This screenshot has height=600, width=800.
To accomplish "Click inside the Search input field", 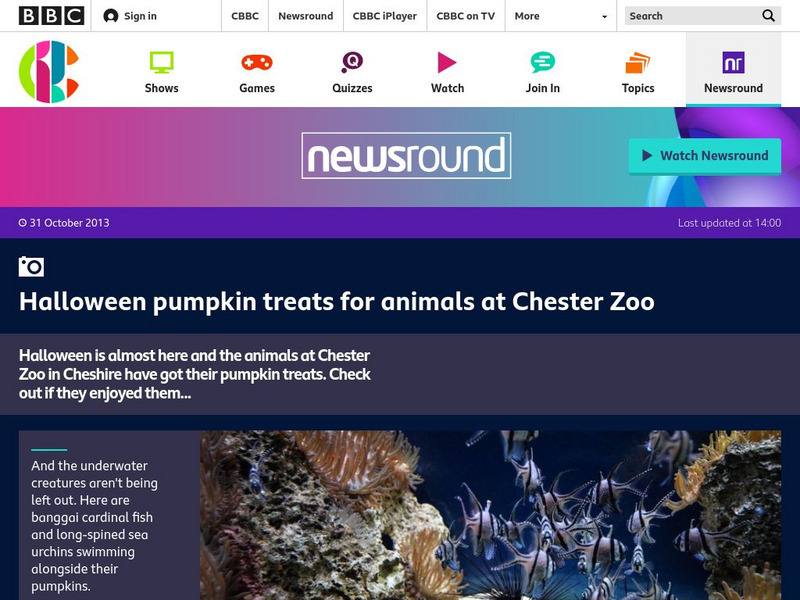I will pos(680,16).
